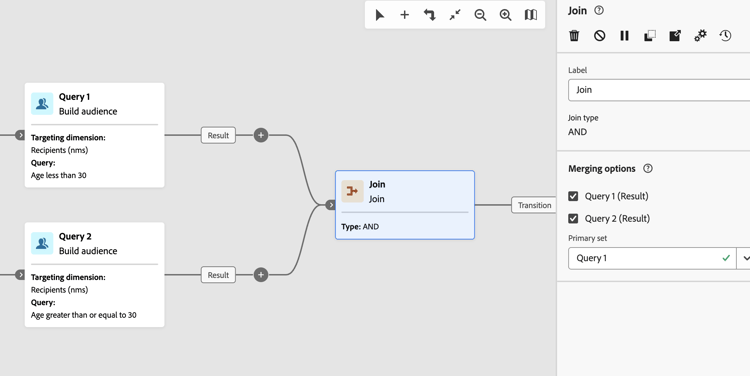
Task: Uncheck Query 1 (Result) checkbox
Action: (x=573, y=196)
